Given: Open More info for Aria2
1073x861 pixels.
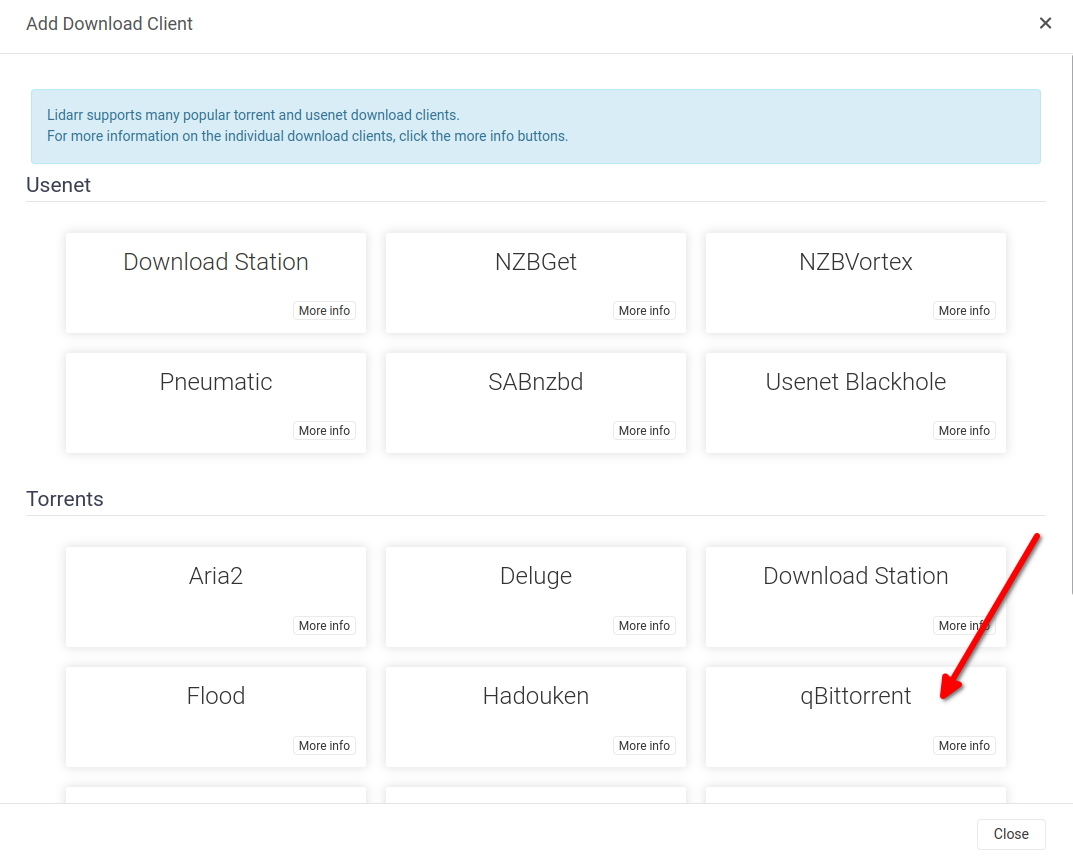Looking at the screenshot, I should pyautogui.click(x=324, y=626).
